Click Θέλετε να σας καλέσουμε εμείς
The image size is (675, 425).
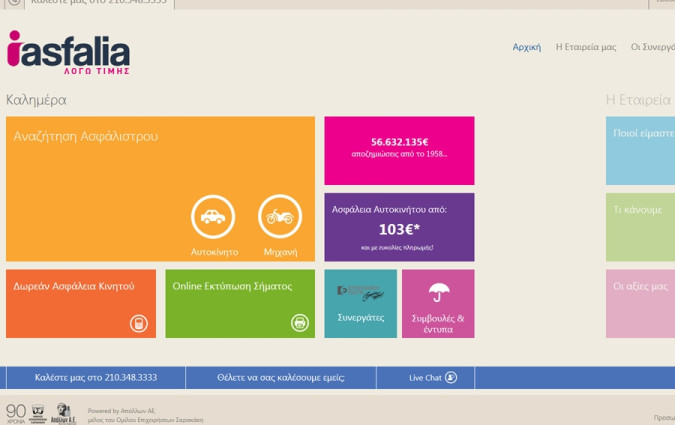pos(281,377)
